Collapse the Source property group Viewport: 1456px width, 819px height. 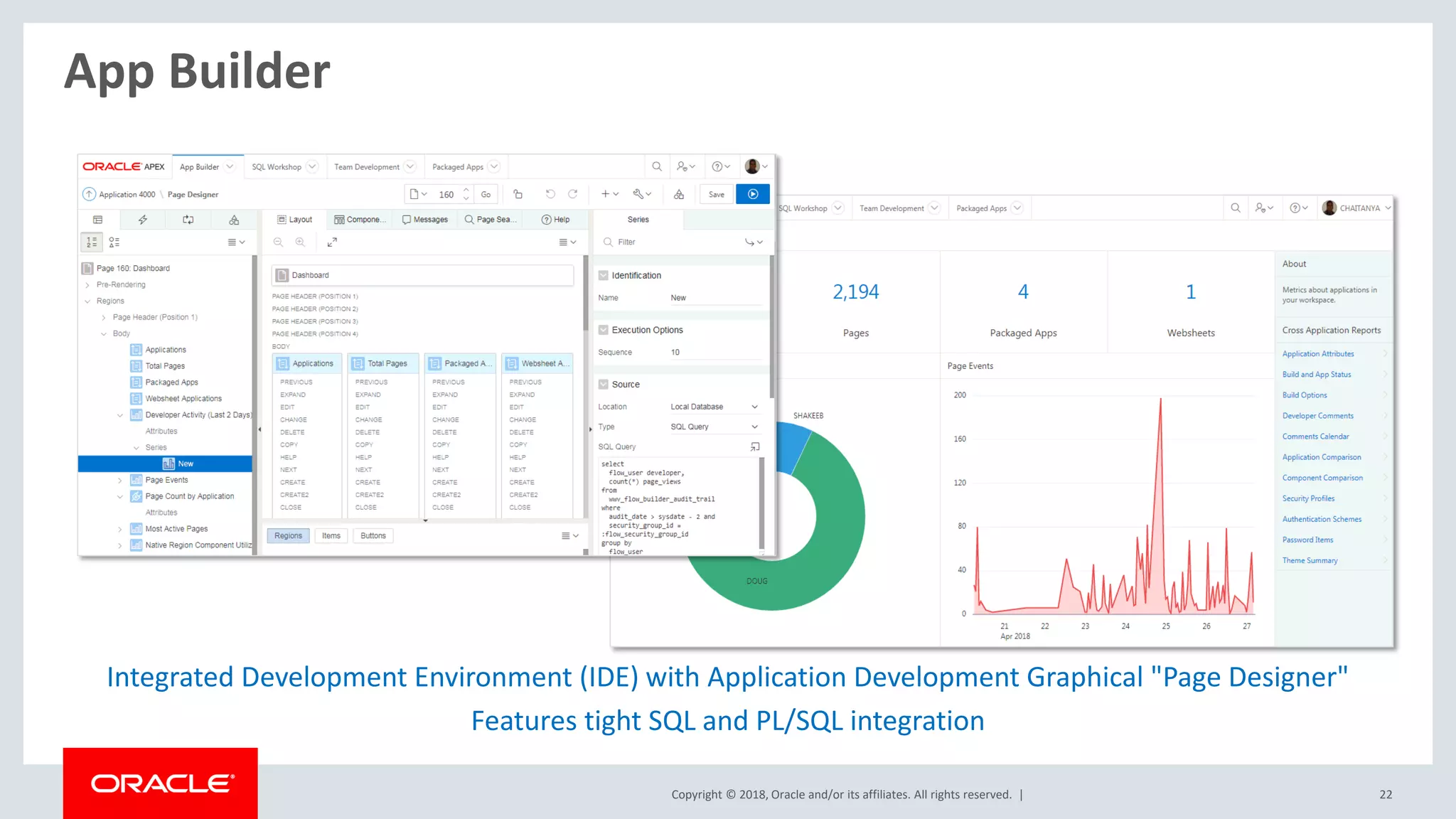[604, 384]
